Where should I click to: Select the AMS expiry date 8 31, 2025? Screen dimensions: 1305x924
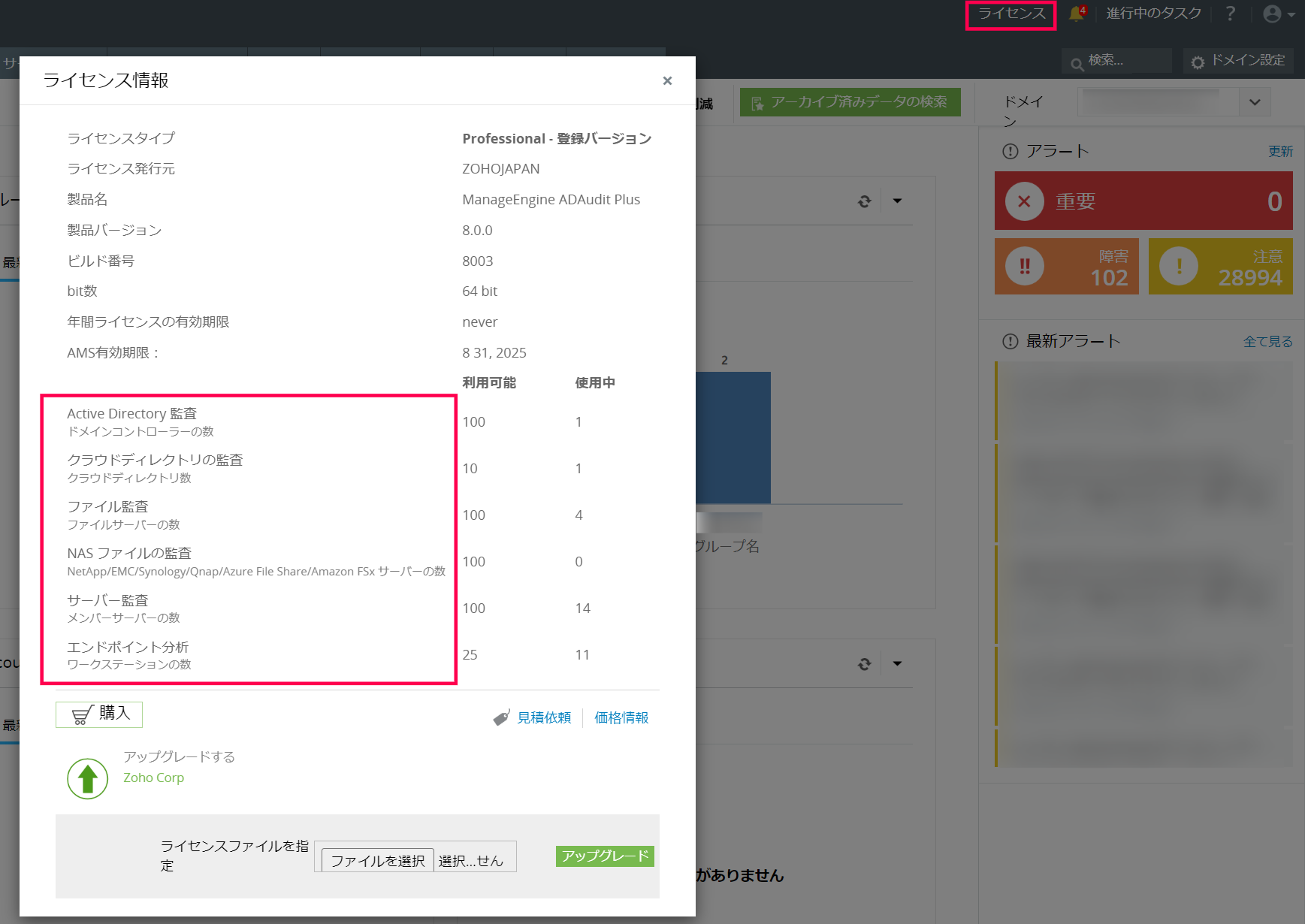(x=494, y=353)
